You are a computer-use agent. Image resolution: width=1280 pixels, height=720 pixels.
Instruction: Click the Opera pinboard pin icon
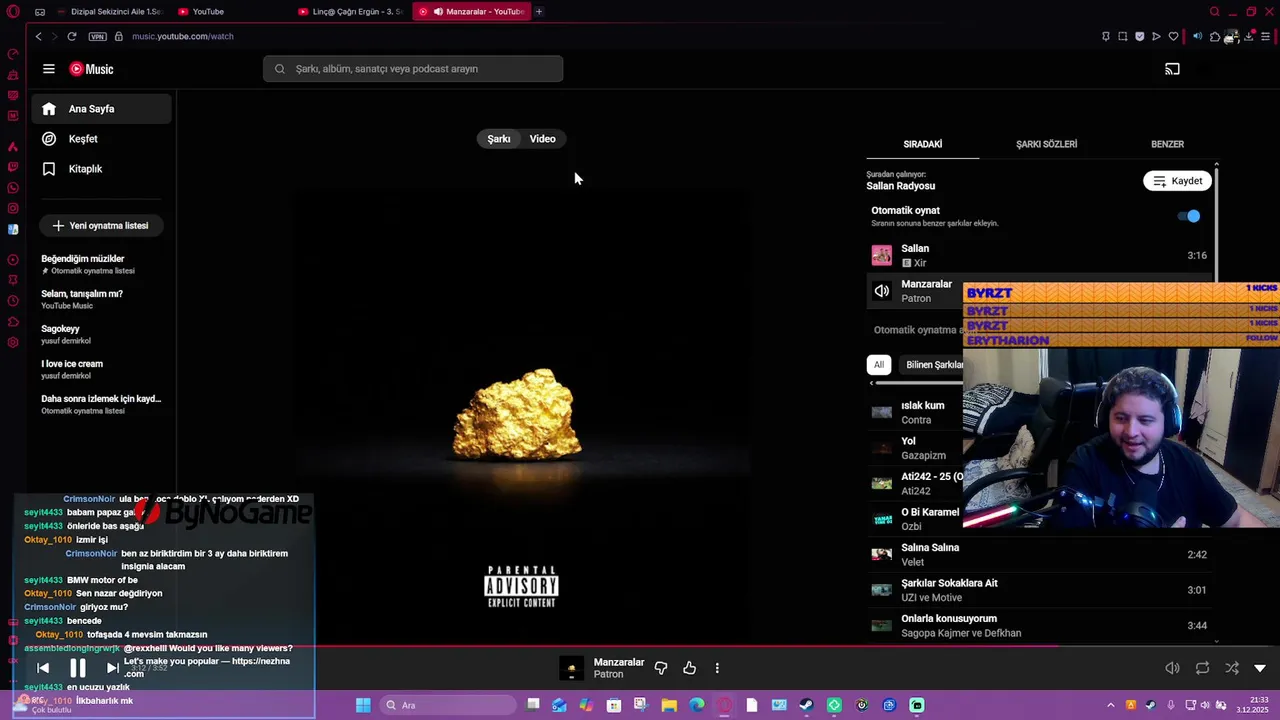(1105, 36)
